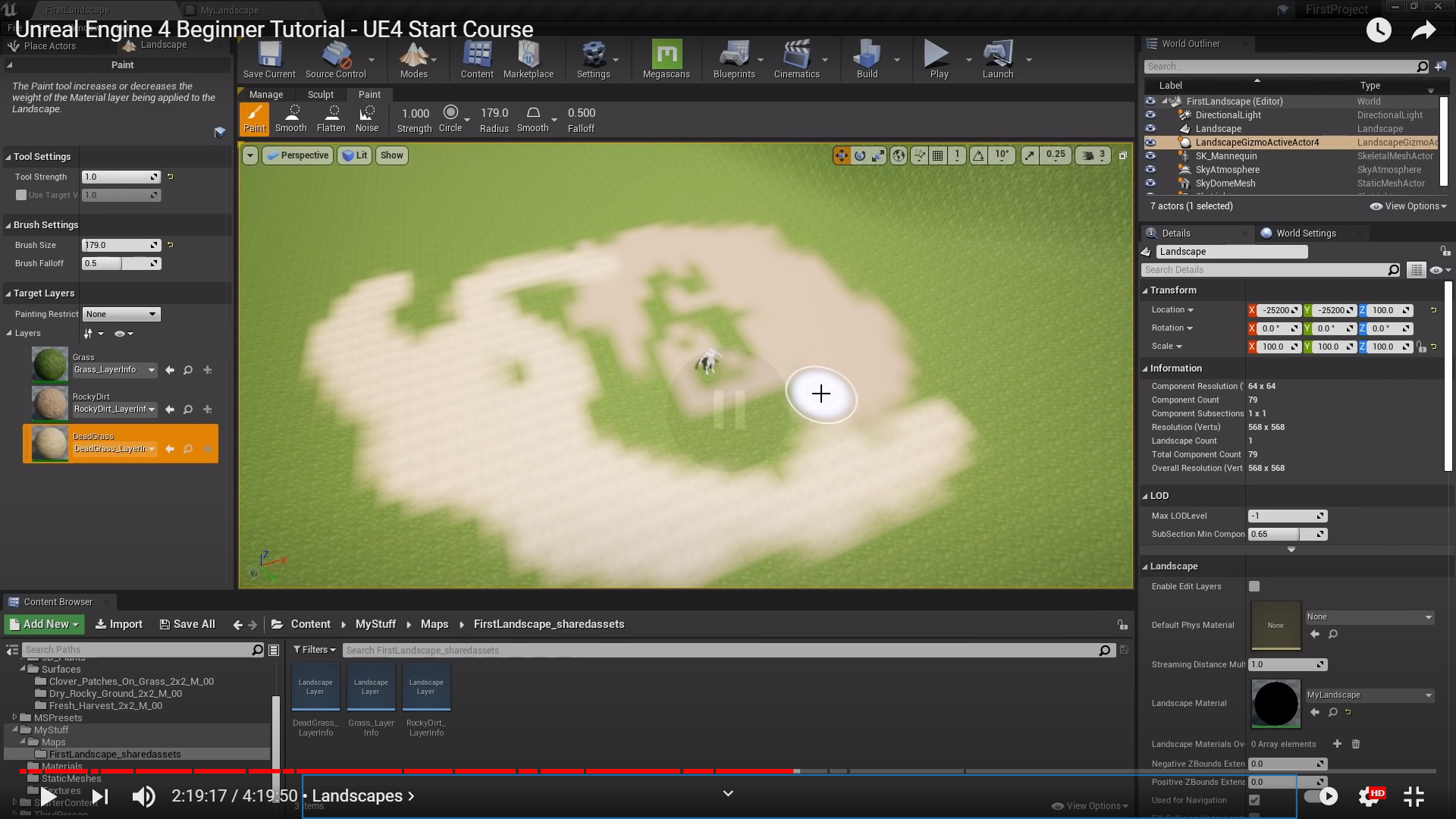This screenshot has width=1456, height=819.
Task: Open the DeadGrass_LayerInfo asset thumbnail
Action: [315, 687]
